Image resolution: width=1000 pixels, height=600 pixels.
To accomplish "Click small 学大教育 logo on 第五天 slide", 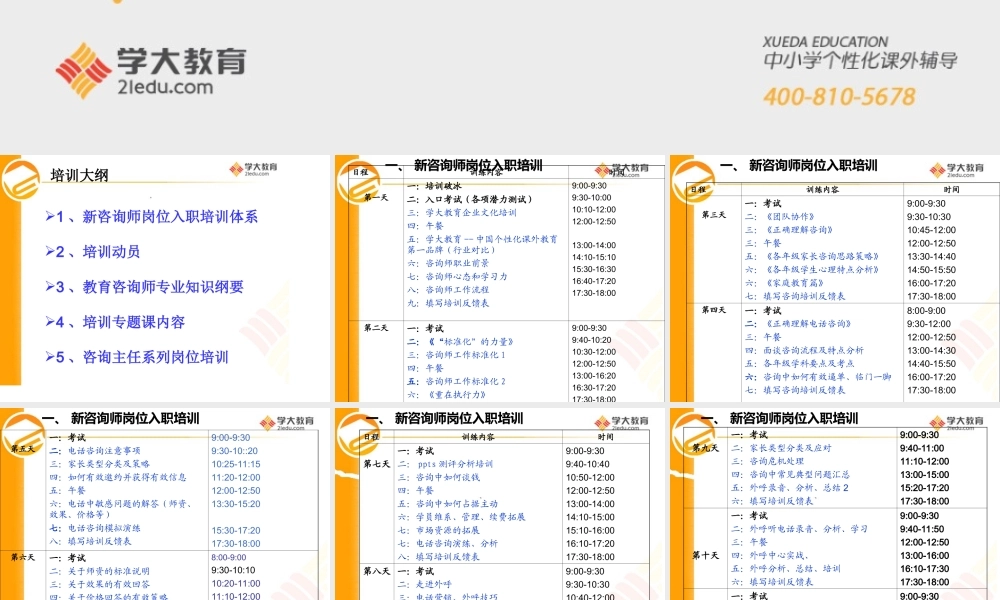I will pos(287,423).
